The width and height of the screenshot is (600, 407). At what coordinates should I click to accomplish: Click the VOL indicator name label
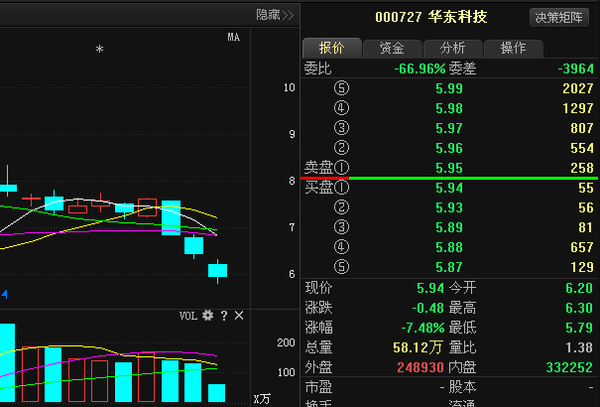(x=188, y=316)
